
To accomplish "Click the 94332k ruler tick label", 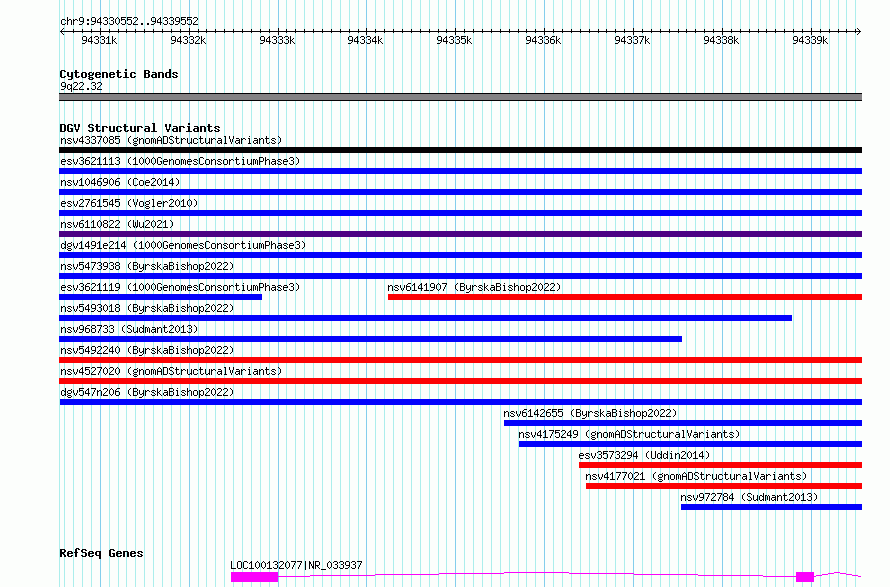I will [188, 40].
